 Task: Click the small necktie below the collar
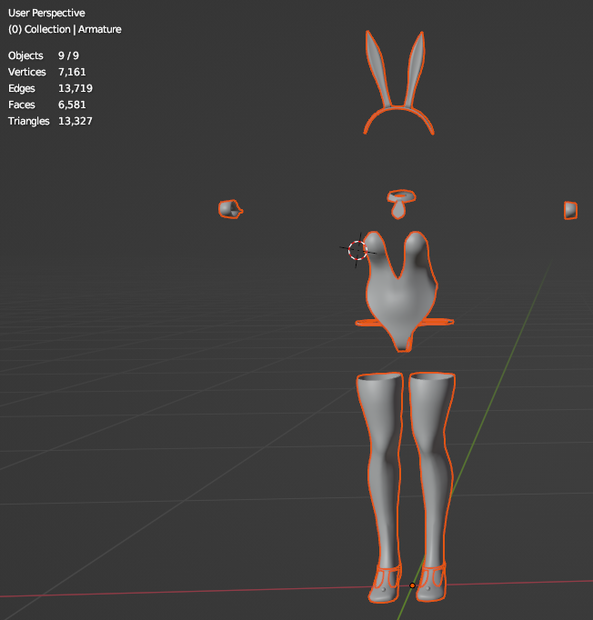click(398, 210)
